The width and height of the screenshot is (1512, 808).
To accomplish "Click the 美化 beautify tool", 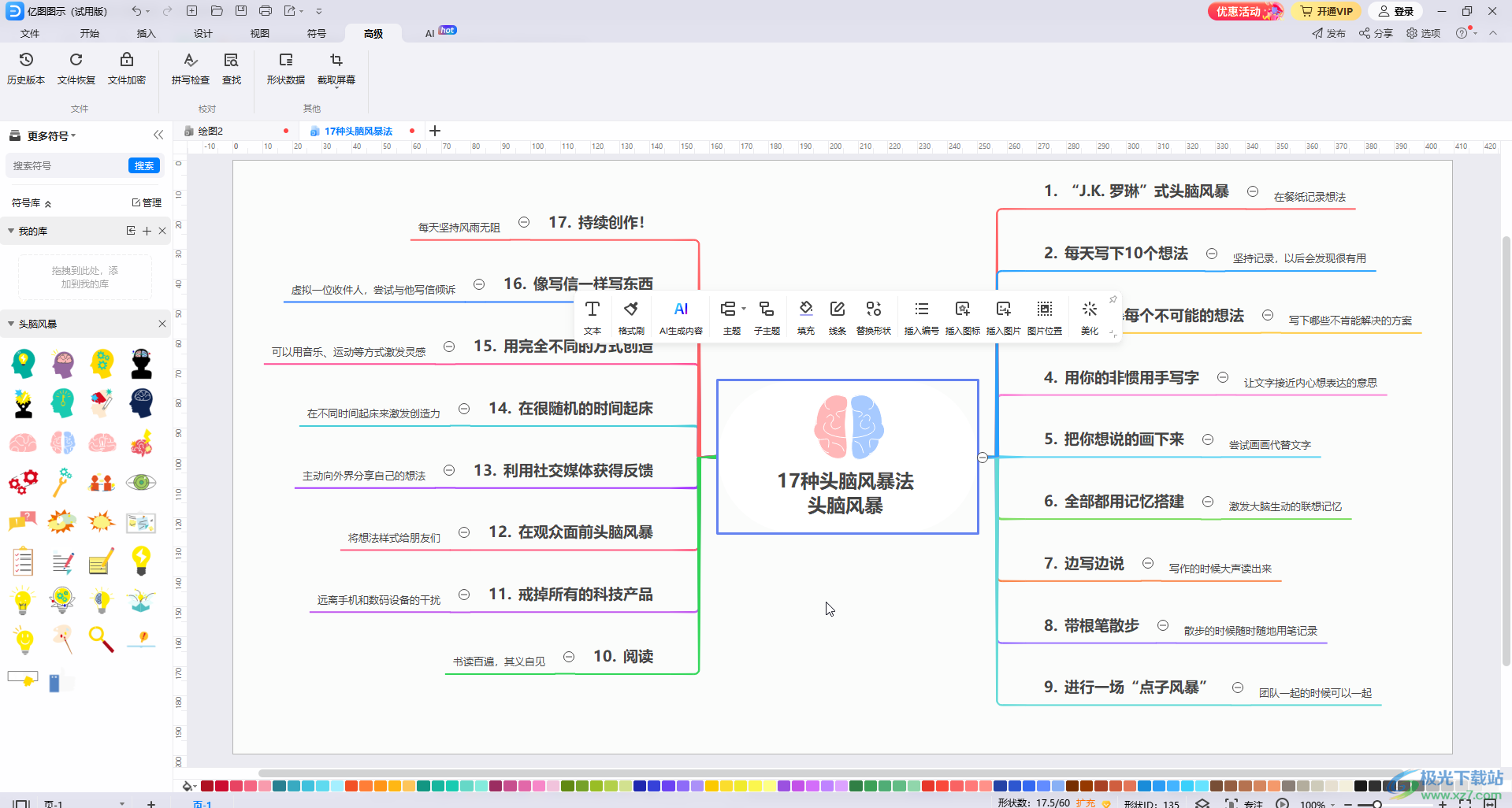I will click(x=1090, y=317).
